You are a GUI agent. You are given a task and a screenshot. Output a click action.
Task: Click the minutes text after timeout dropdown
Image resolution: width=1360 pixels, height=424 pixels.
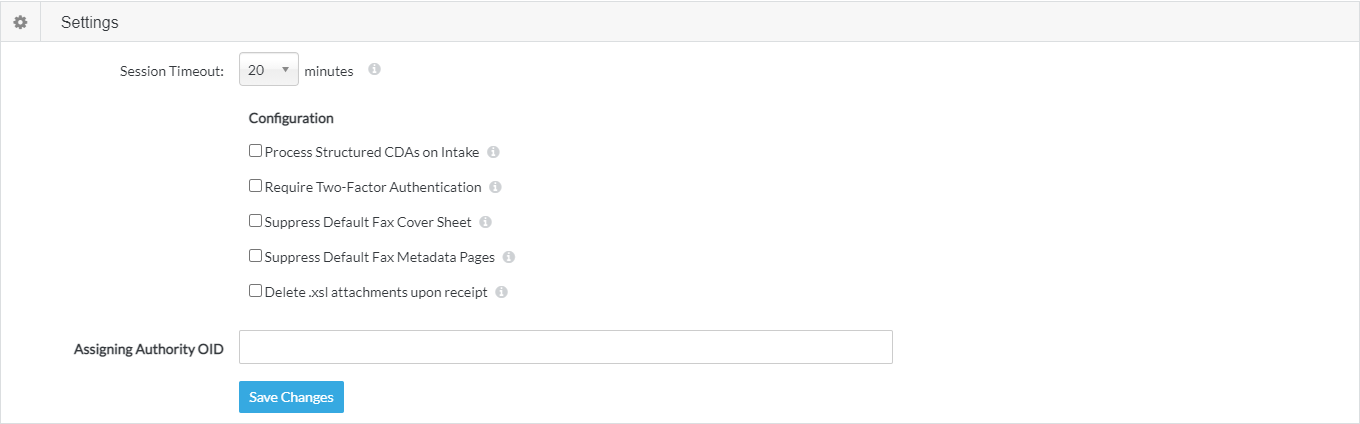click(329, 71)
